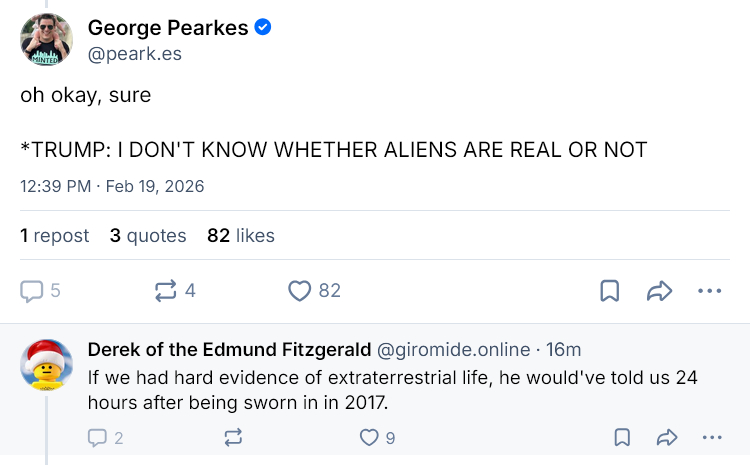Viewport: 750px width, 466px height.
Task: View George Pearkes' profile avatar
Action: [x=46, y=40]
